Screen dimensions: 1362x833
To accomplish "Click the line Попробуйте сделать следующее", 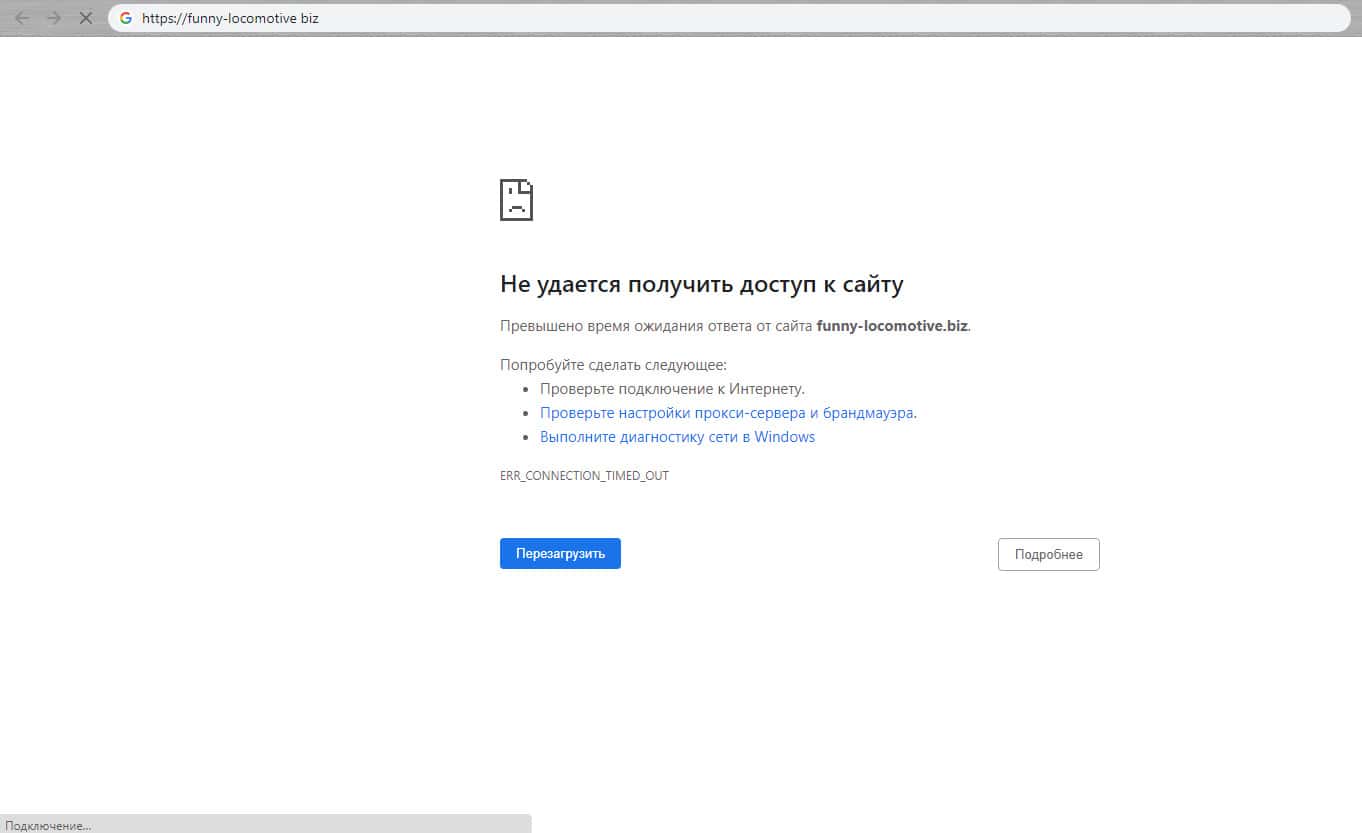I will click(x=613, y=365).
